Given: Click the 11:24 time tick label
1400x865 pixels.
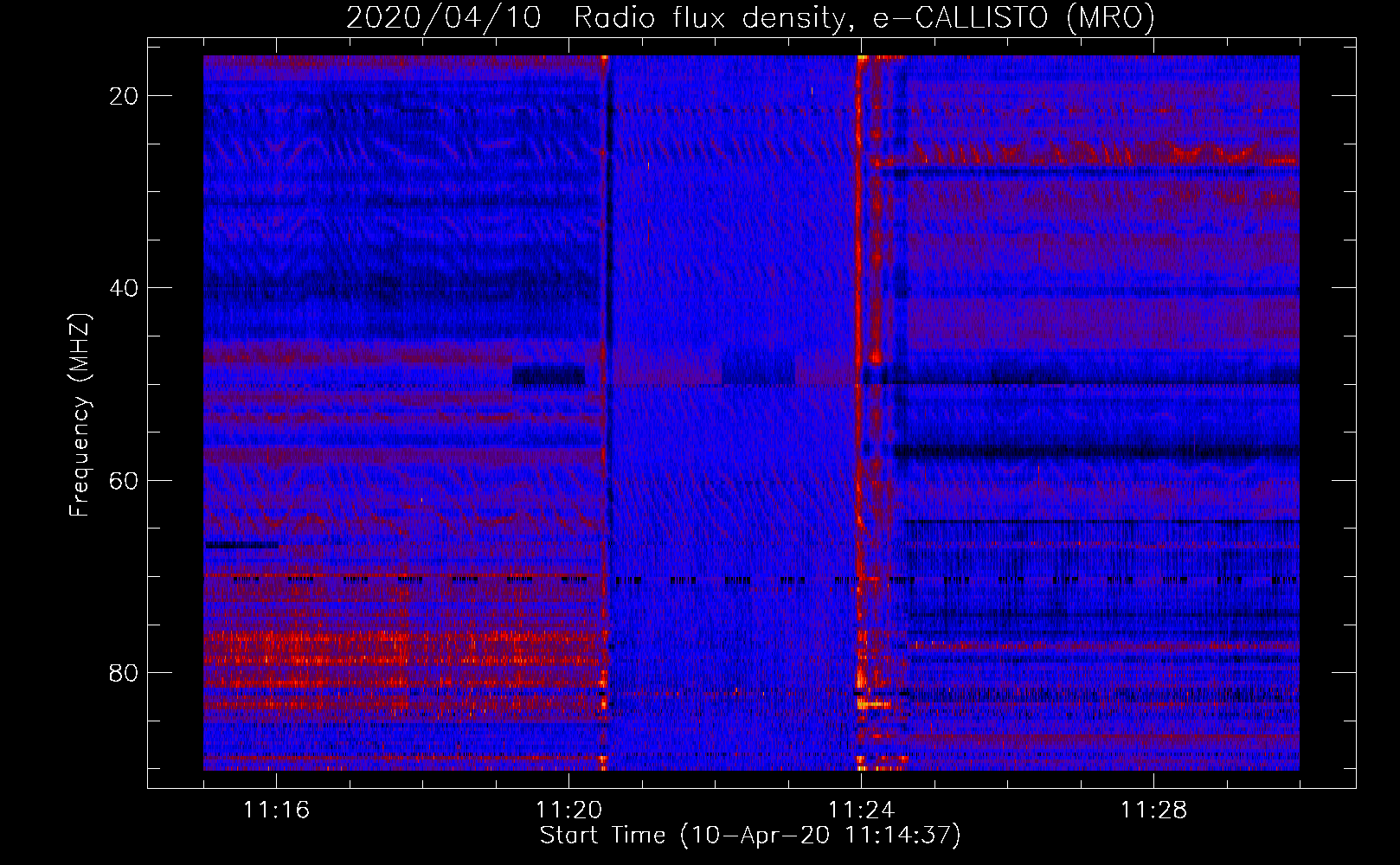Looking at the screenshot, I should (x=861, y=810).
